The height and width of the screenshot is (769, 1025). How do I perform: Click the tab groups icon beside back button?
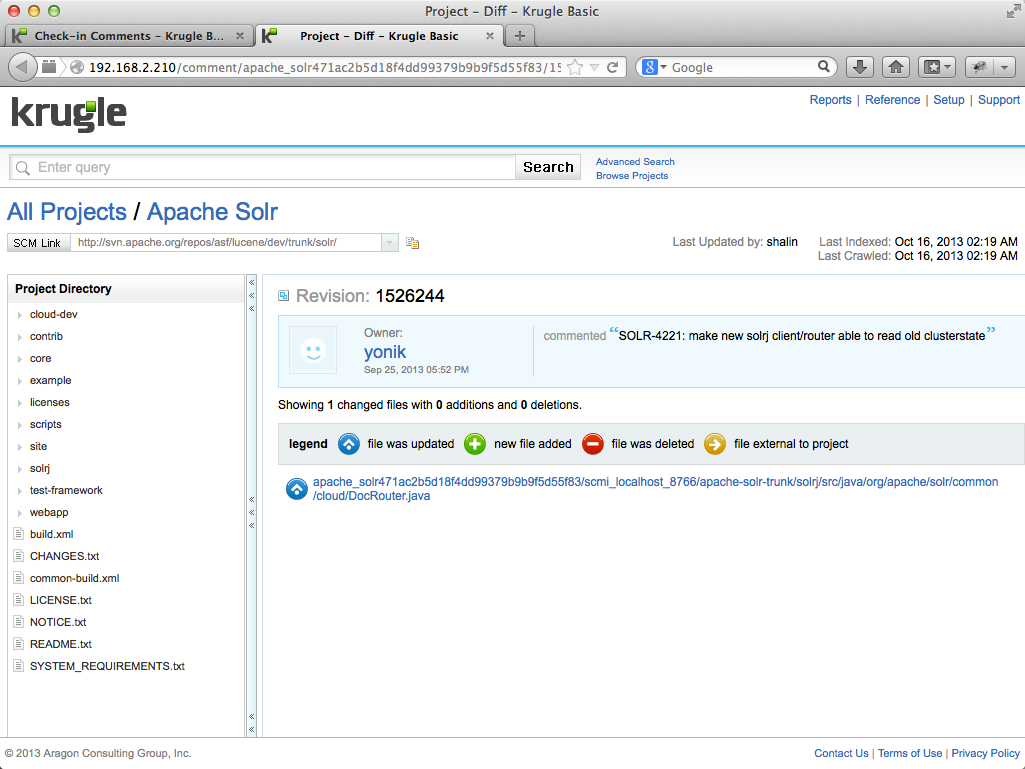[x=49, y=67]
